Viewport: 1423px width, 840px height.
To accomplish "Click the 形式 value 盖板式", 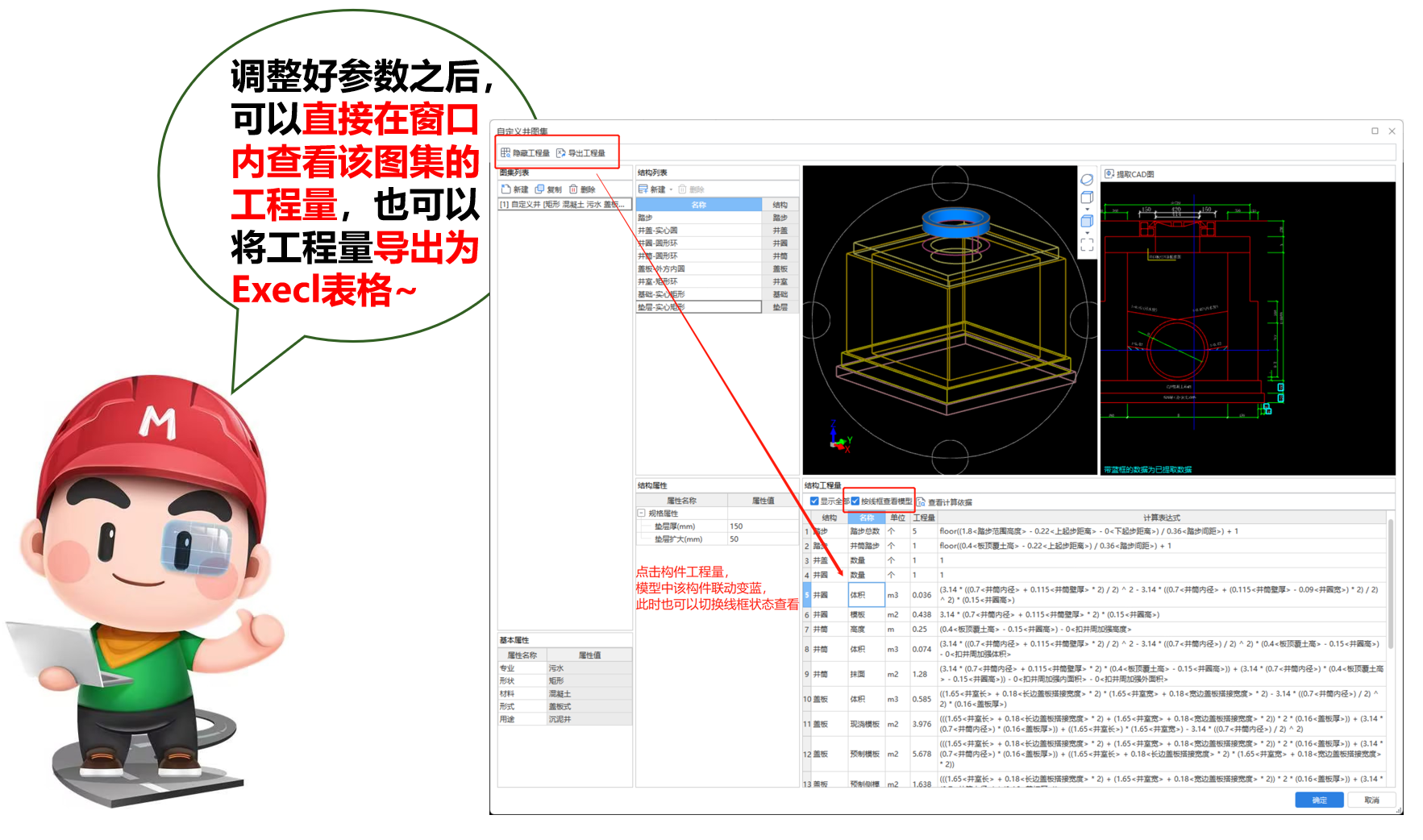I will click(x=589, y=706).
